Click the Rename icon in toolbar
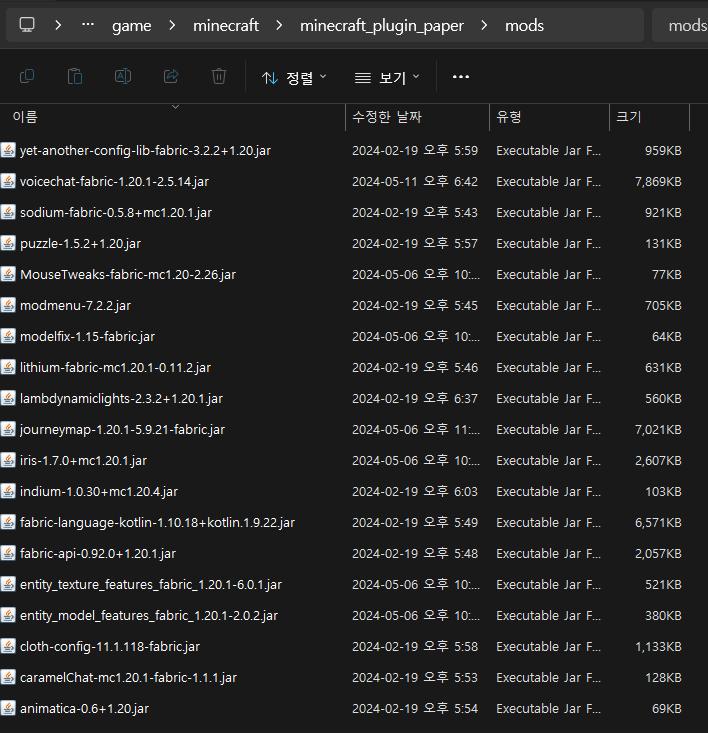 123,77
